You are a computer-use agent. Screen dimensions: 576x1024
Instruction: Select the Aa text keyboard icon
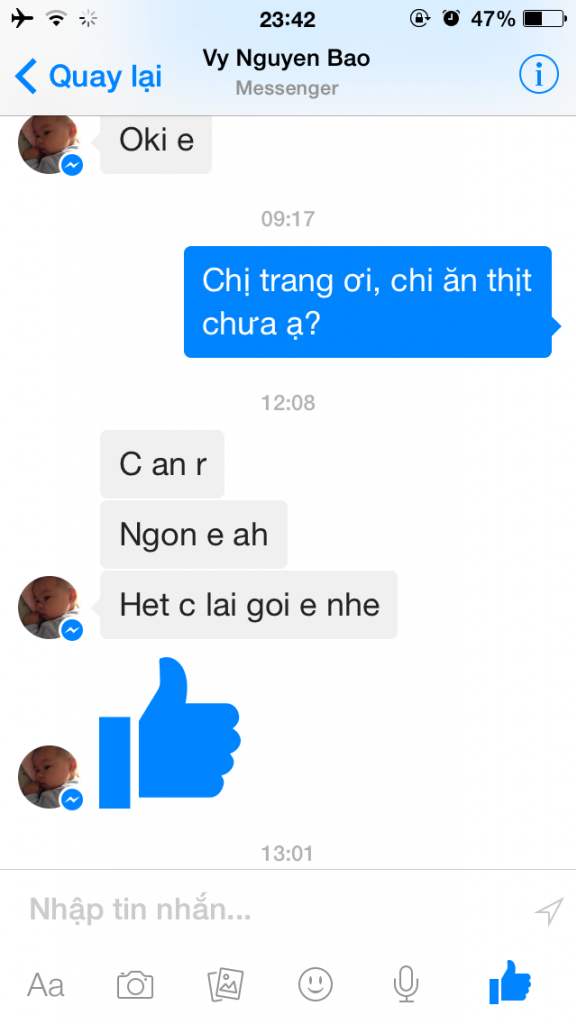click(46, 985)
